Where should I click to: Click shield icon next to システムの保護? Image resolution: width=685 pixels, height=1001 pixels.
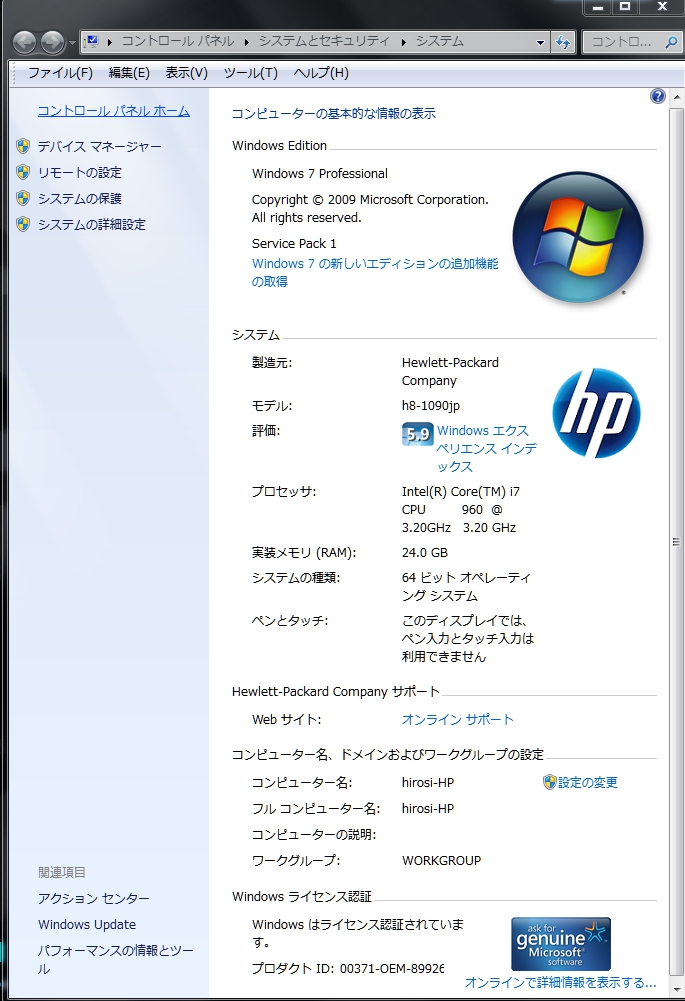(23, 198)
